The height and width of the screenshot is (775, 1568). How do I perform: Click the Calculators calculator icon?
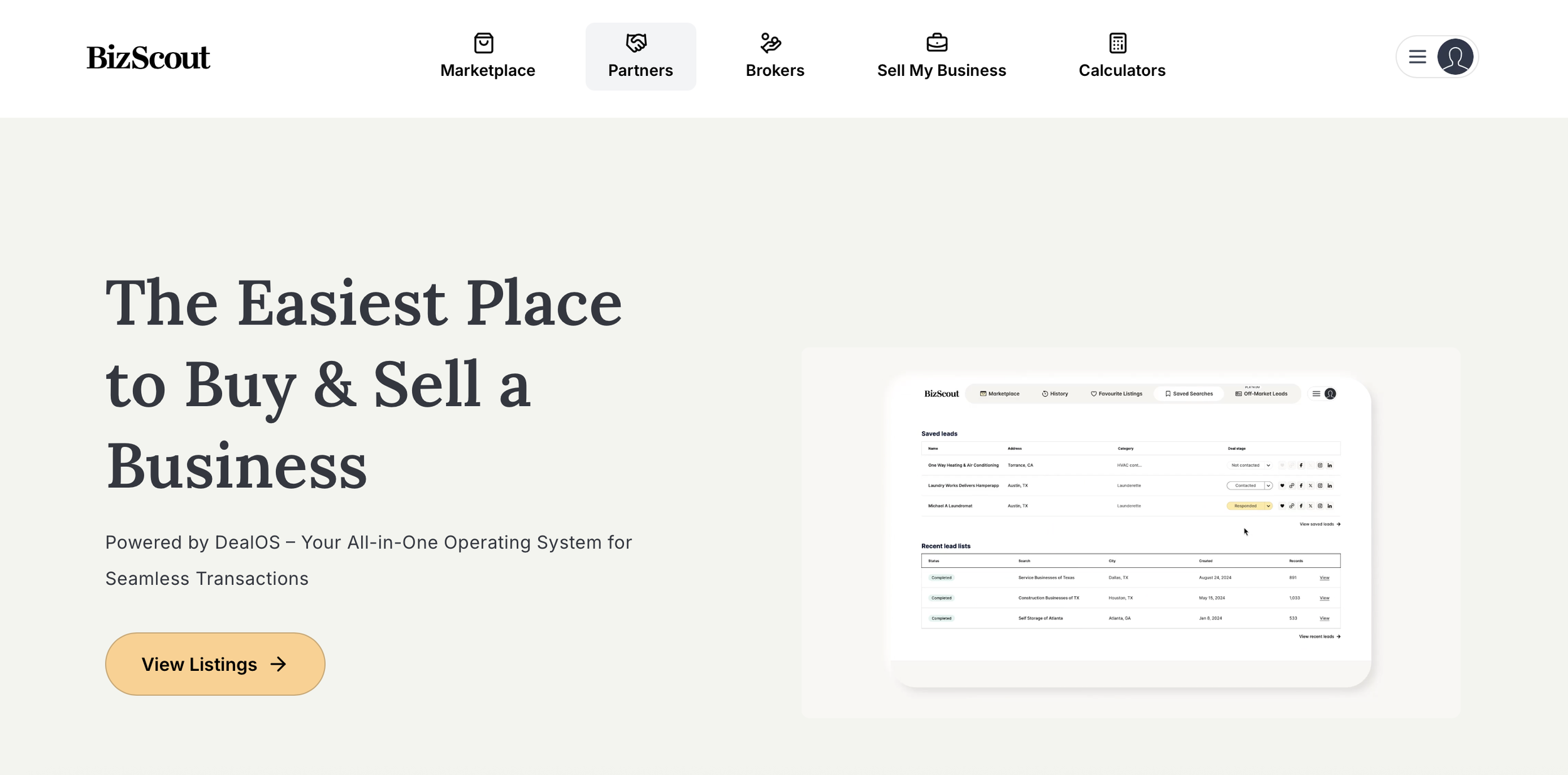tap(1118, 43)
